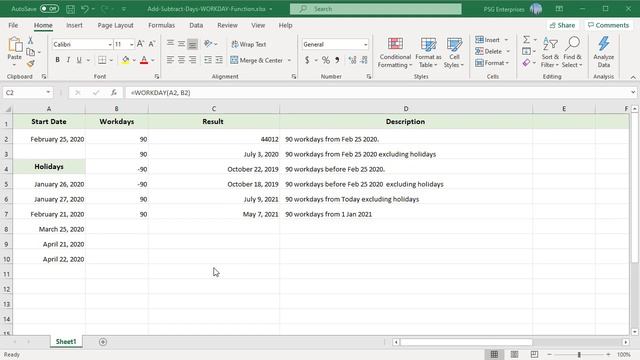Click the Search box in title bar

tap(376, 9)
